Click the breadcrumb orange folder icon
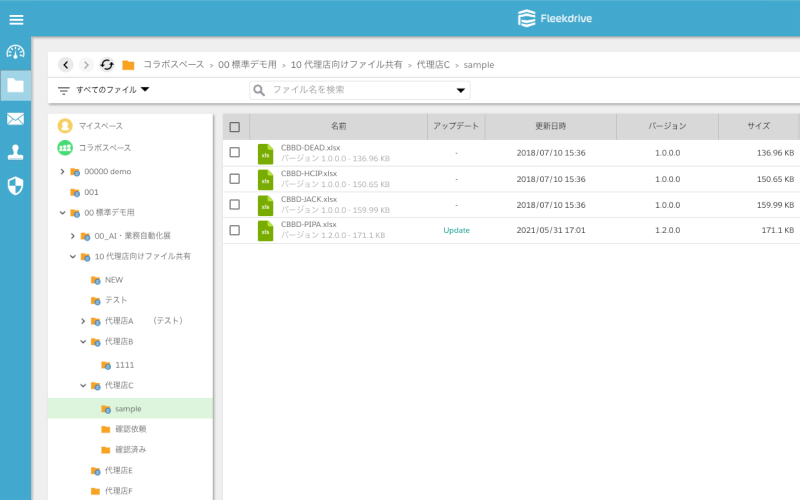 [x=128, y=65]
